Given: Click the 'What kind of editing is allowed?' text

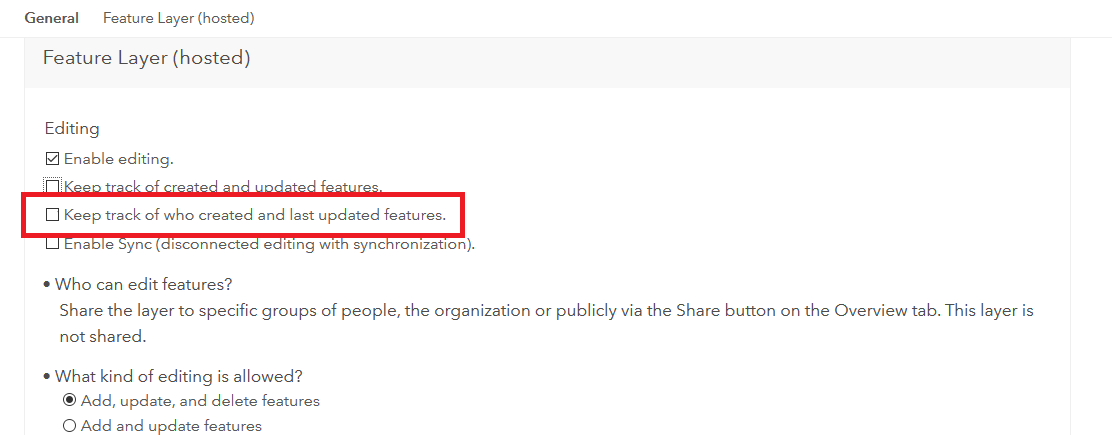Looking at the screenshot, I should click(x=178, y=376).
